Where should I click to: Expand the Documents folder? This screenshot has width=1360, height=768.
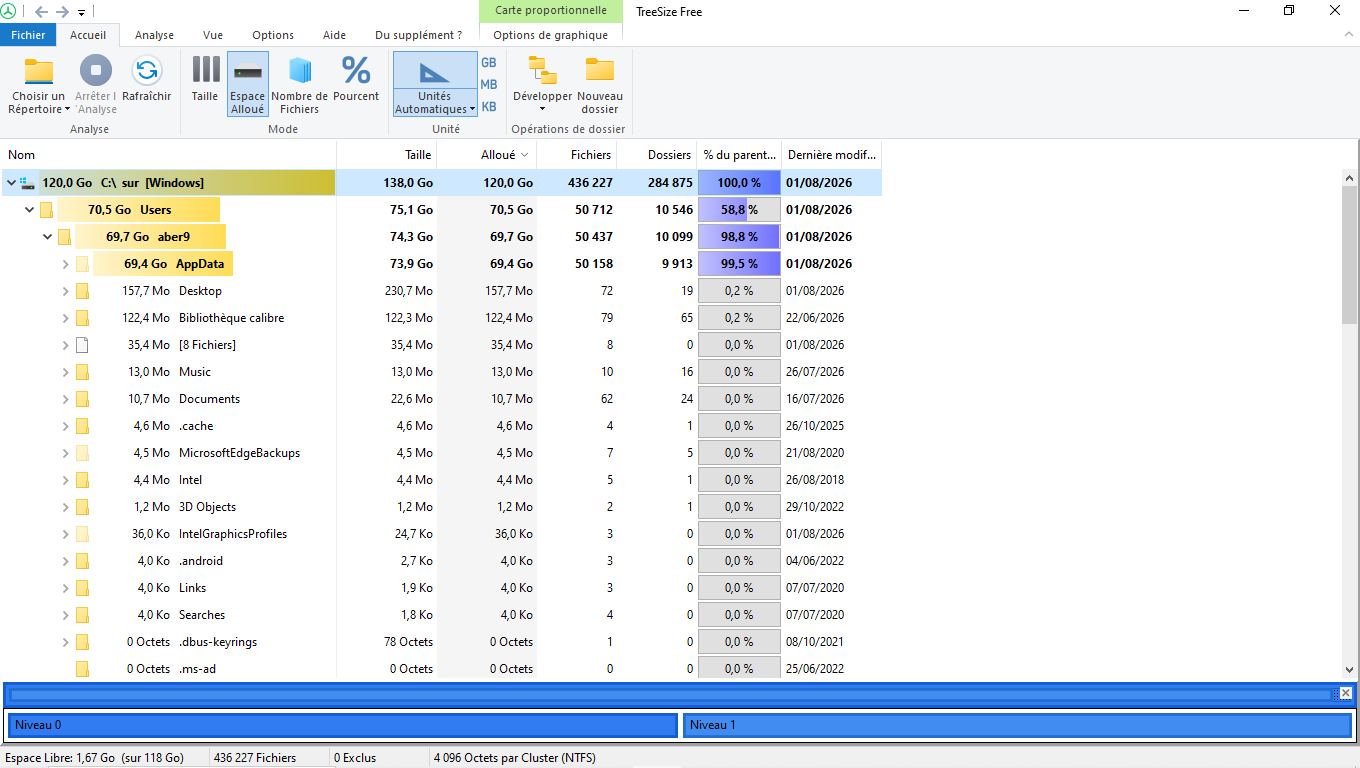(65, 399)
